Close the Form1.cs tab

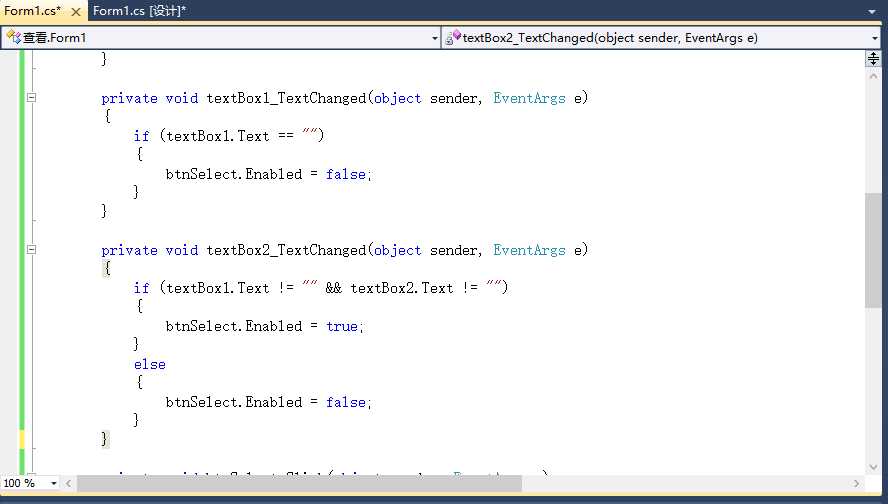pyautogui.click(x=75, y=11)
